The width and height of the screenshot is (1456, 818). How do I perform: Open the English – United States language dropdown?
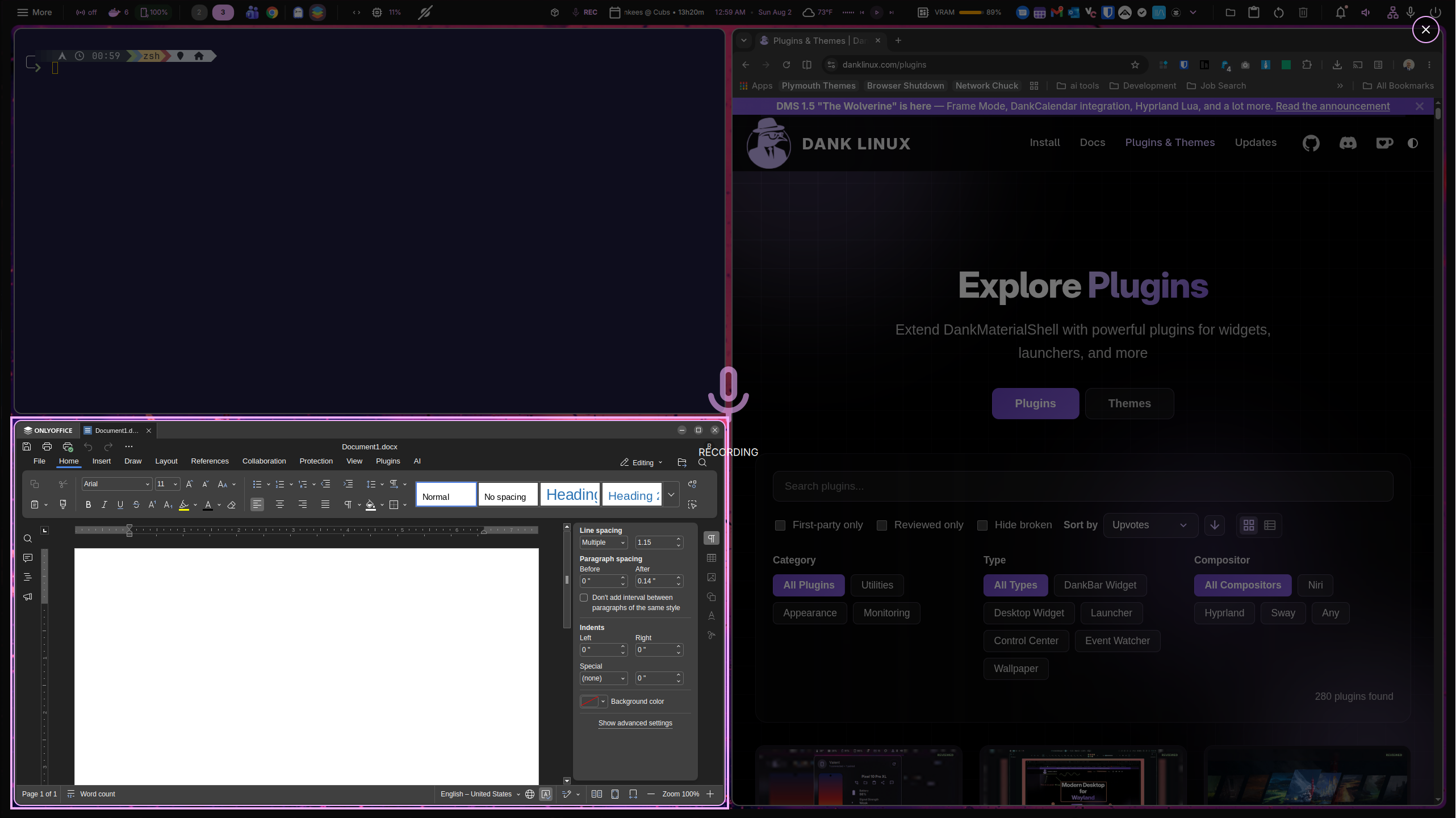480,794
